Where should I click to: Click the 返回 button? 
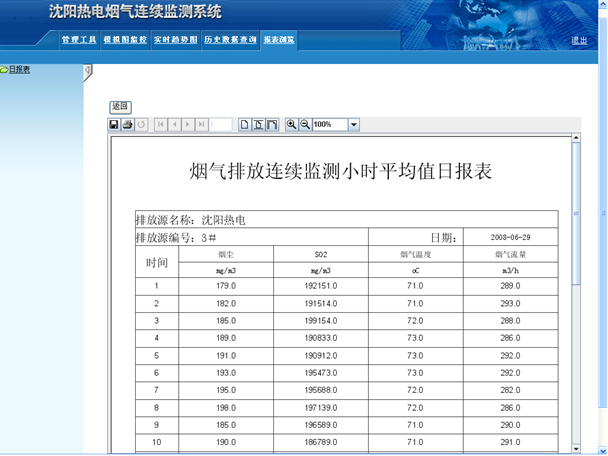(120, 106)
